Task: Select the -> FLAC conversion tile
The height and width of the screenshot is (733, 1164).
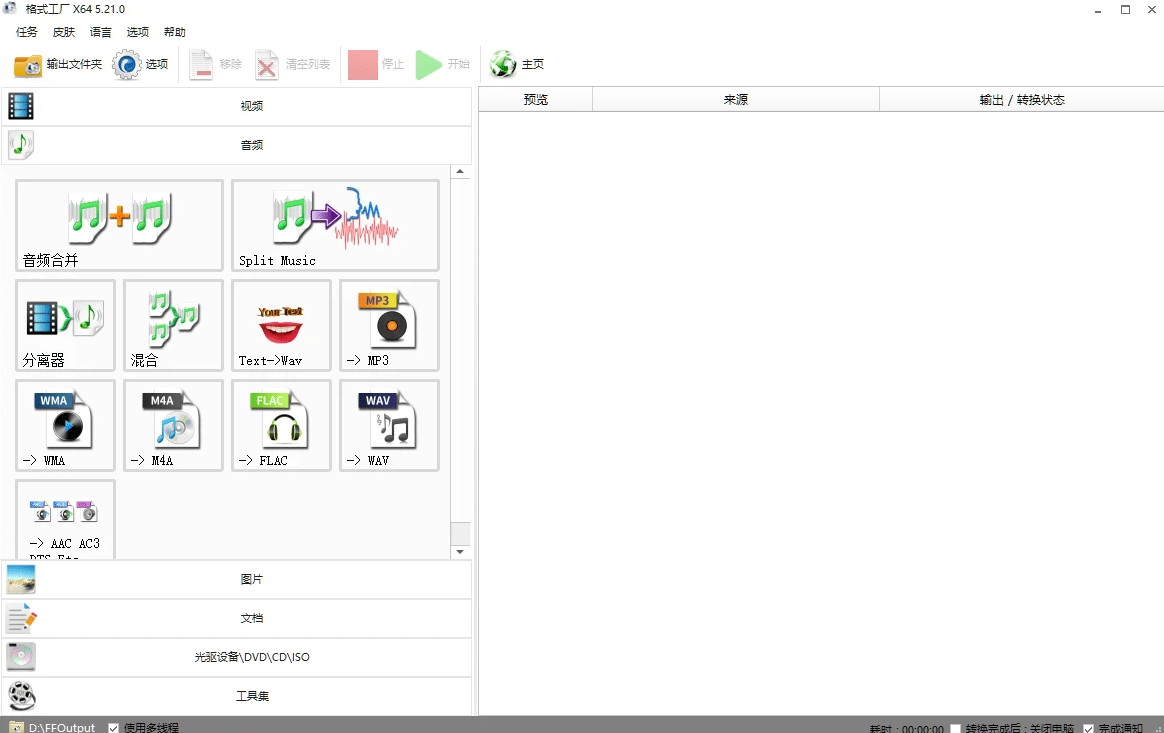Action: [x=281, y=426]
